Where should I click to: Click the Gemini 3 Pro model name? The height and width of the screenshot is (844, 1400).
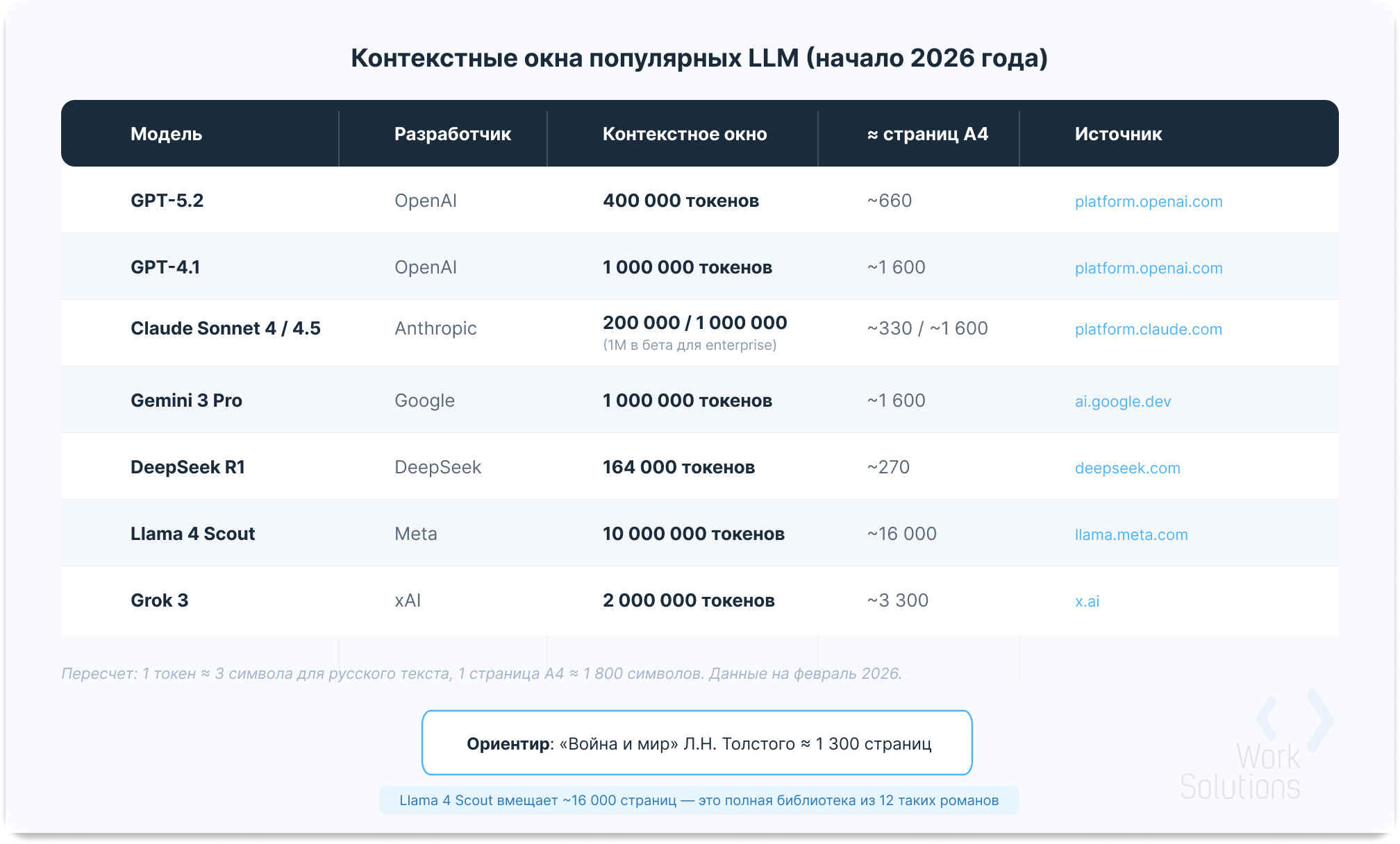186,401
